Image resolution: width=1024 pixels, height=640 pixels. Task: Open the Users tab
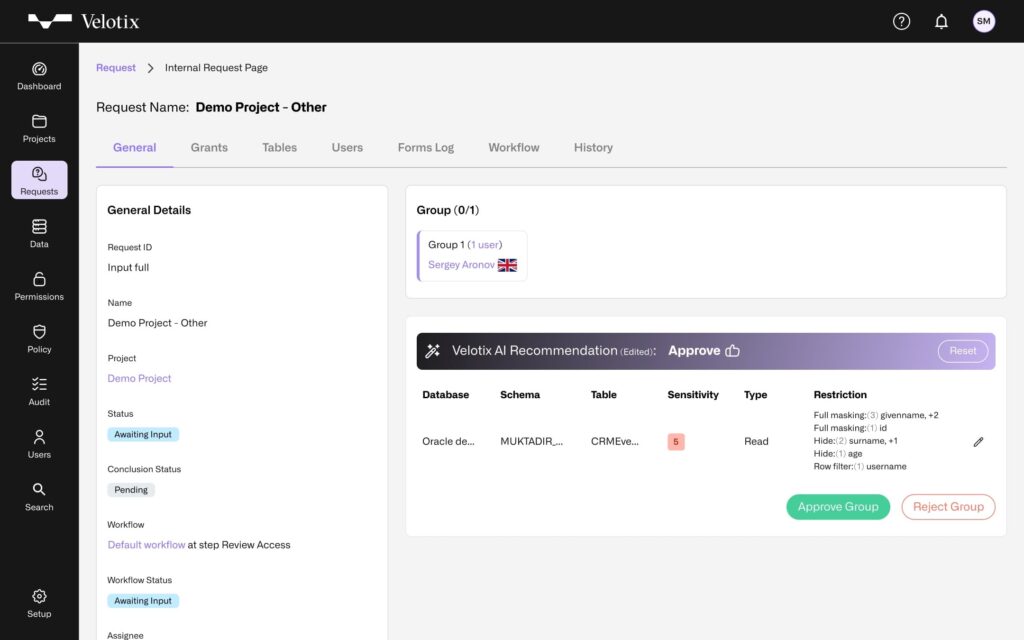[x=347, y=148]
